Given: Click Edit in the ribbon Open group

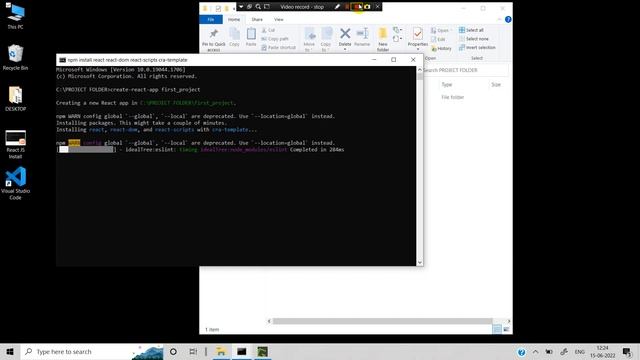Looking at the screenshot, I should pyautogui.click(x=438, y=39).
